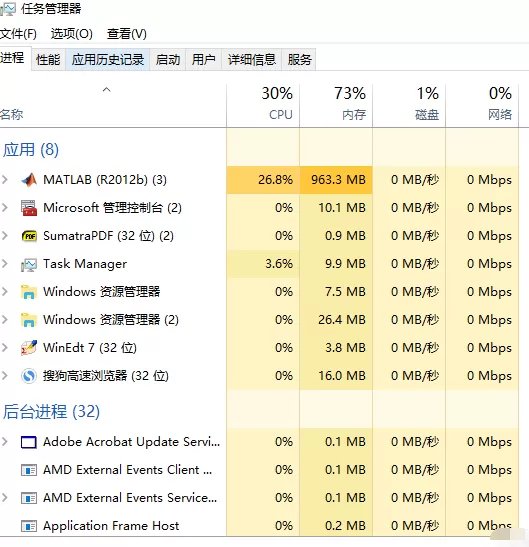529x547 pixels.
Task: Switch to the 性能 tab
Action: (x=48, y=60)
